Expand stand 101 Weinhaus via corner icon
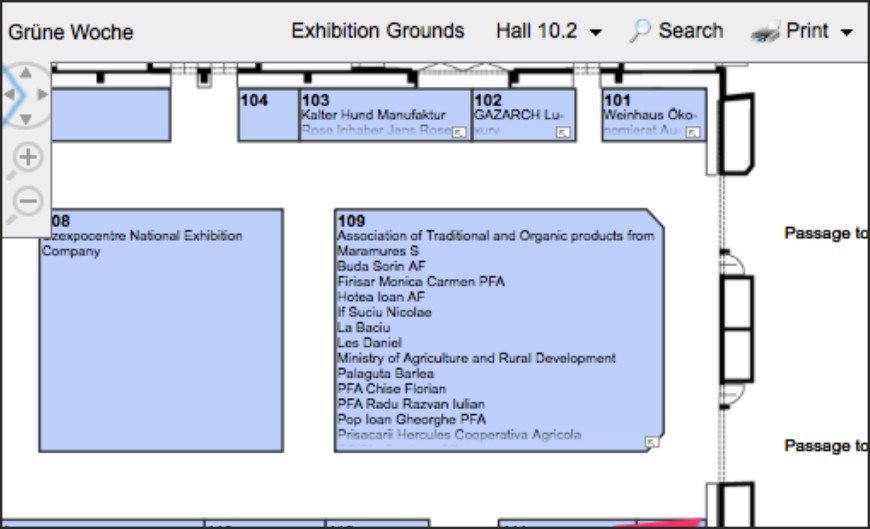Screen dimensions: 870x529 (x=694, y=132)
